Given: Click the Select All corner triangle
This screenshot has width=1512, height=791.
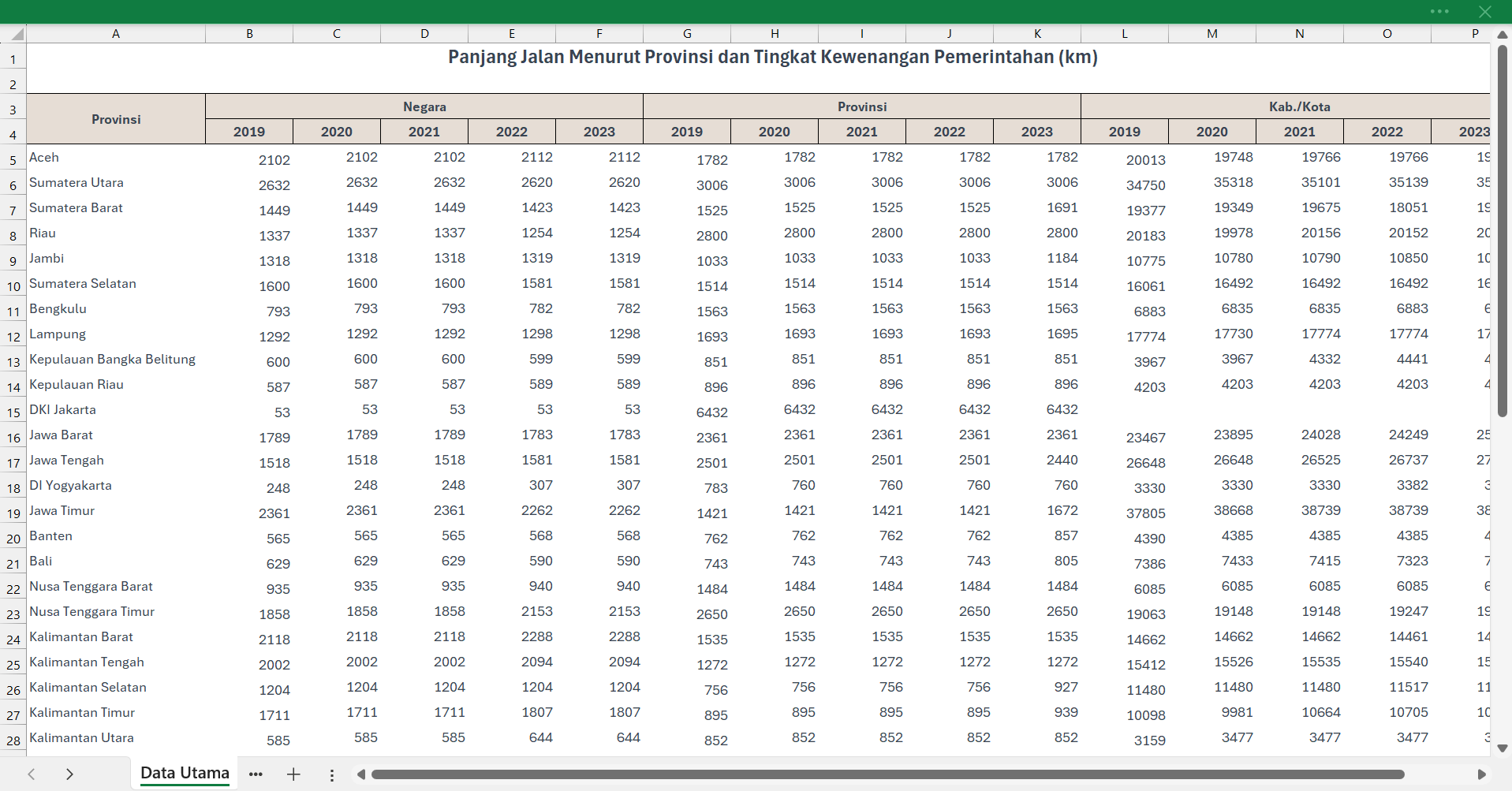Looking at the screenshot, I should 13,34.
